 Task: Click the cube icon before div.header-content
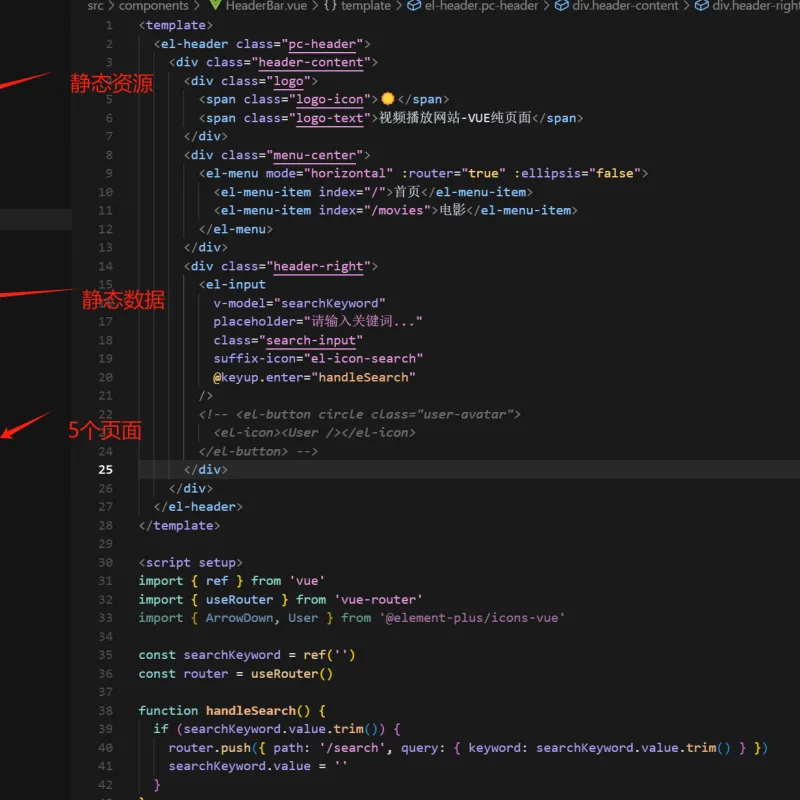tap(561, 6)
